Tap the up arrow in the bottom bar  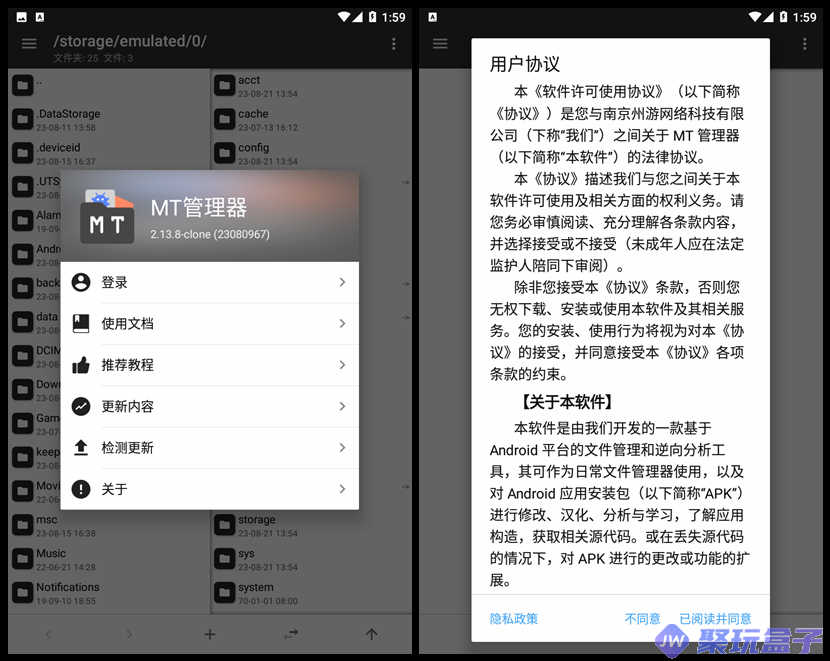[x=372, y=634]
